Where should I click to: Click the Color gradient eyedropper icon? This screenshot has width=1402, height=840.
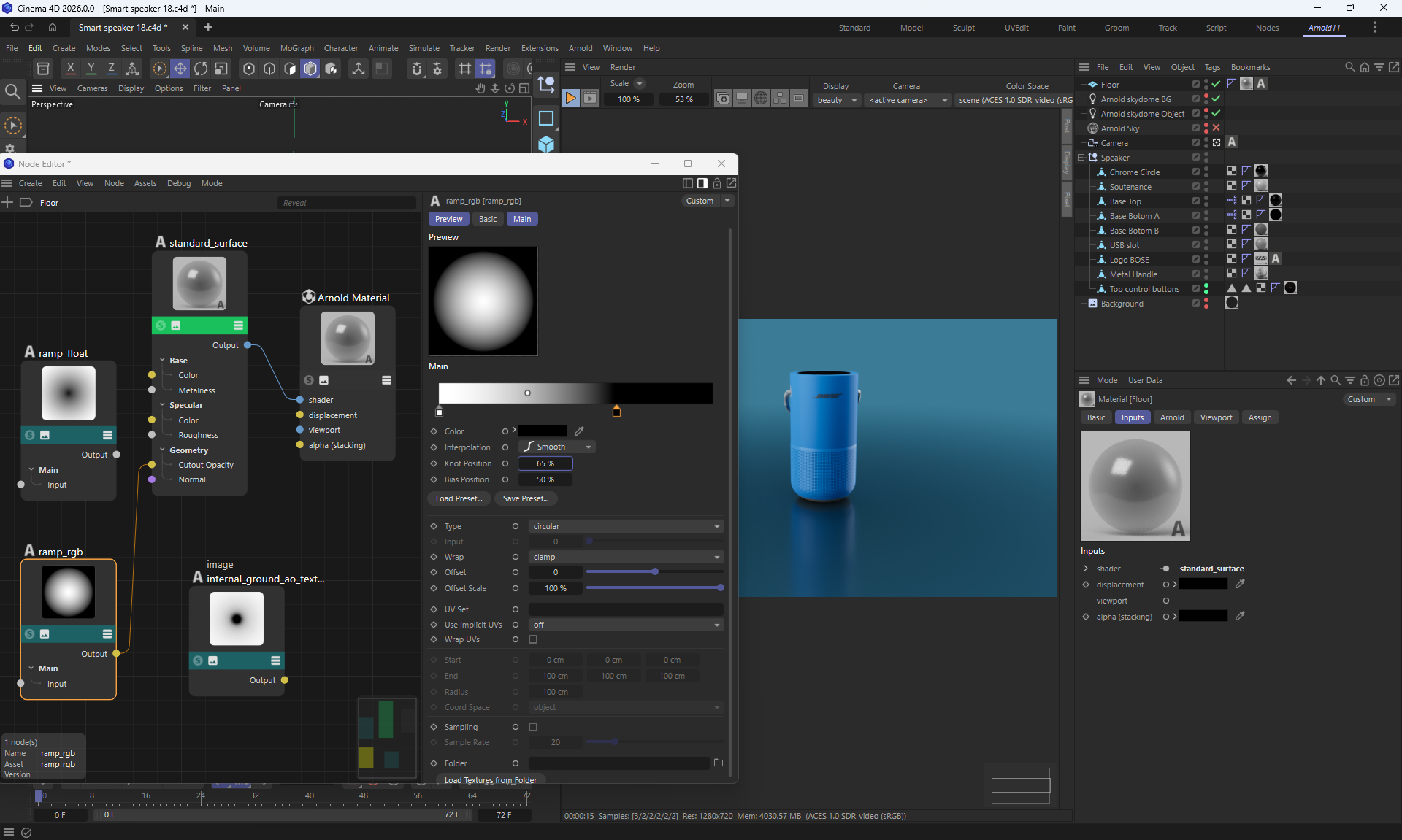[x=579, y=431]
